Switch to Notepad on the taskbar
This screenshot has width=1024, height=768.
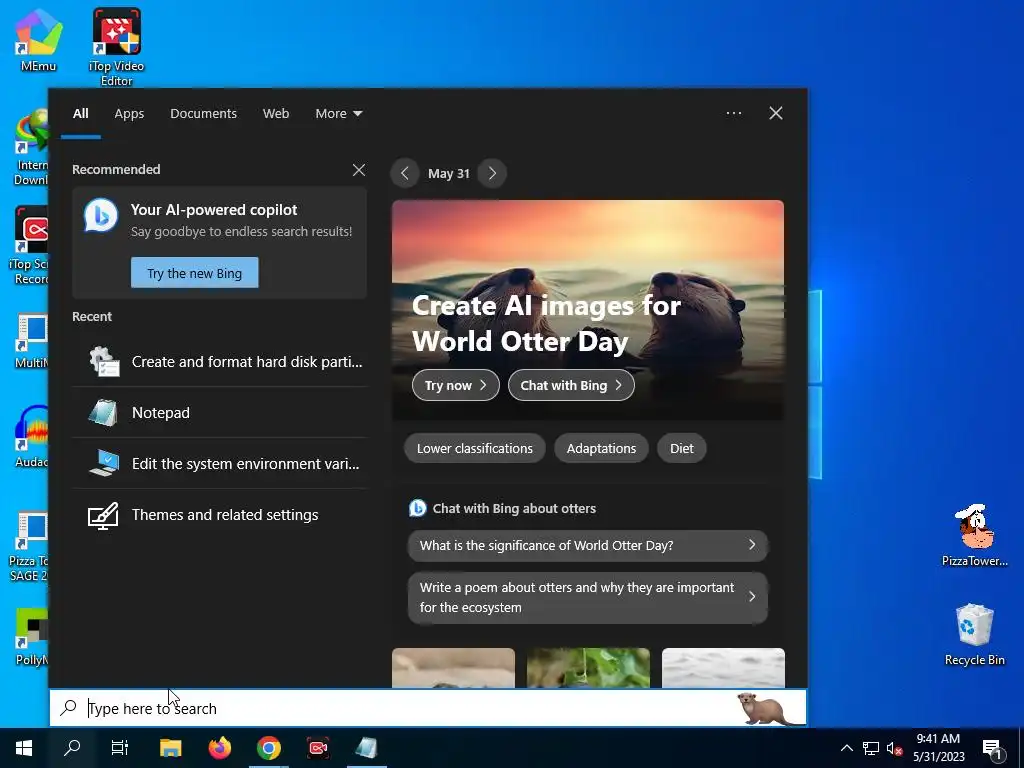point(366,748)
